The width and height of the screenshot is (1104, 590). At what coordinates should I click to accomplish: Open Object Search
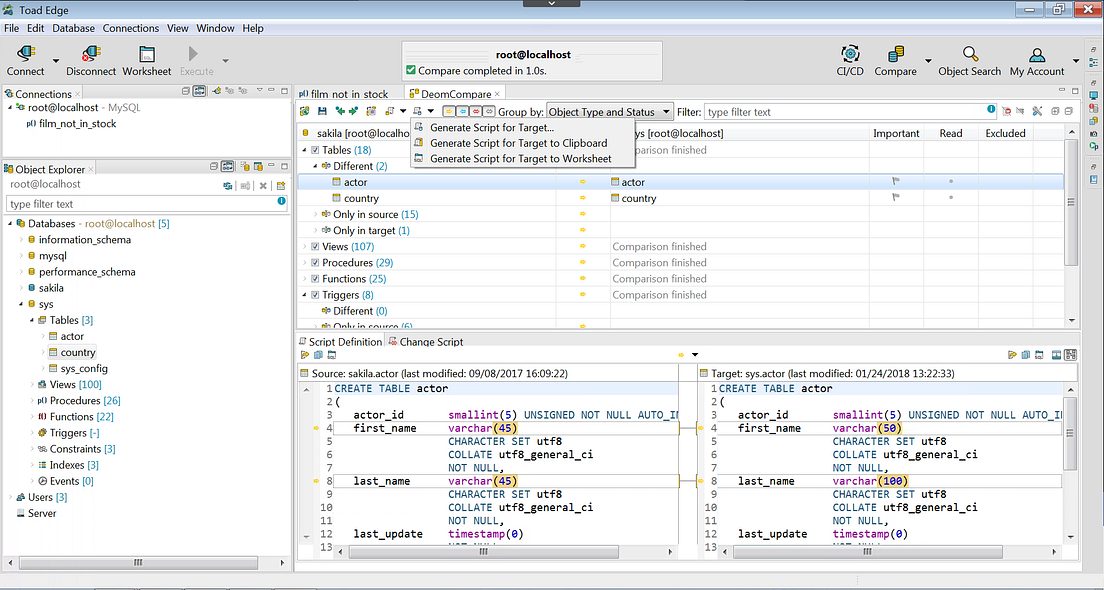tap(969, 55)
